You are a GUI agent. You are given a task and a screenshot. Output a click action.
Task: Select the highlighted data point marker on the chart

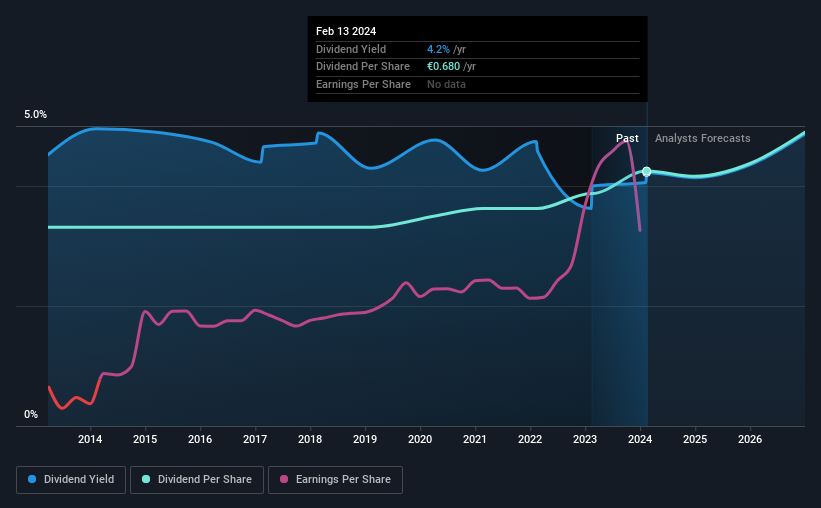click(x=647, y=171)
